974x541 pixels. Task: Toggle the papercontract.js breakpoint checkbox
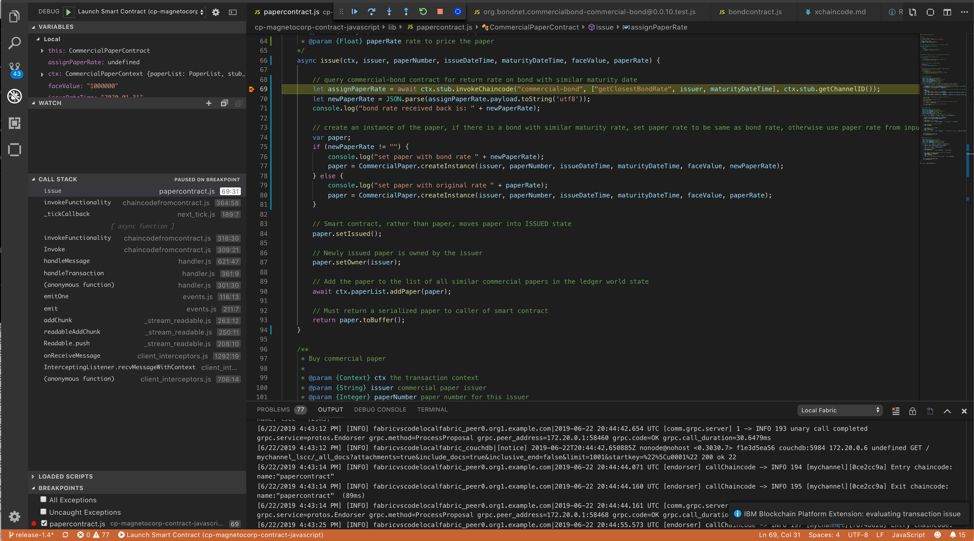[x=44, y=524]
